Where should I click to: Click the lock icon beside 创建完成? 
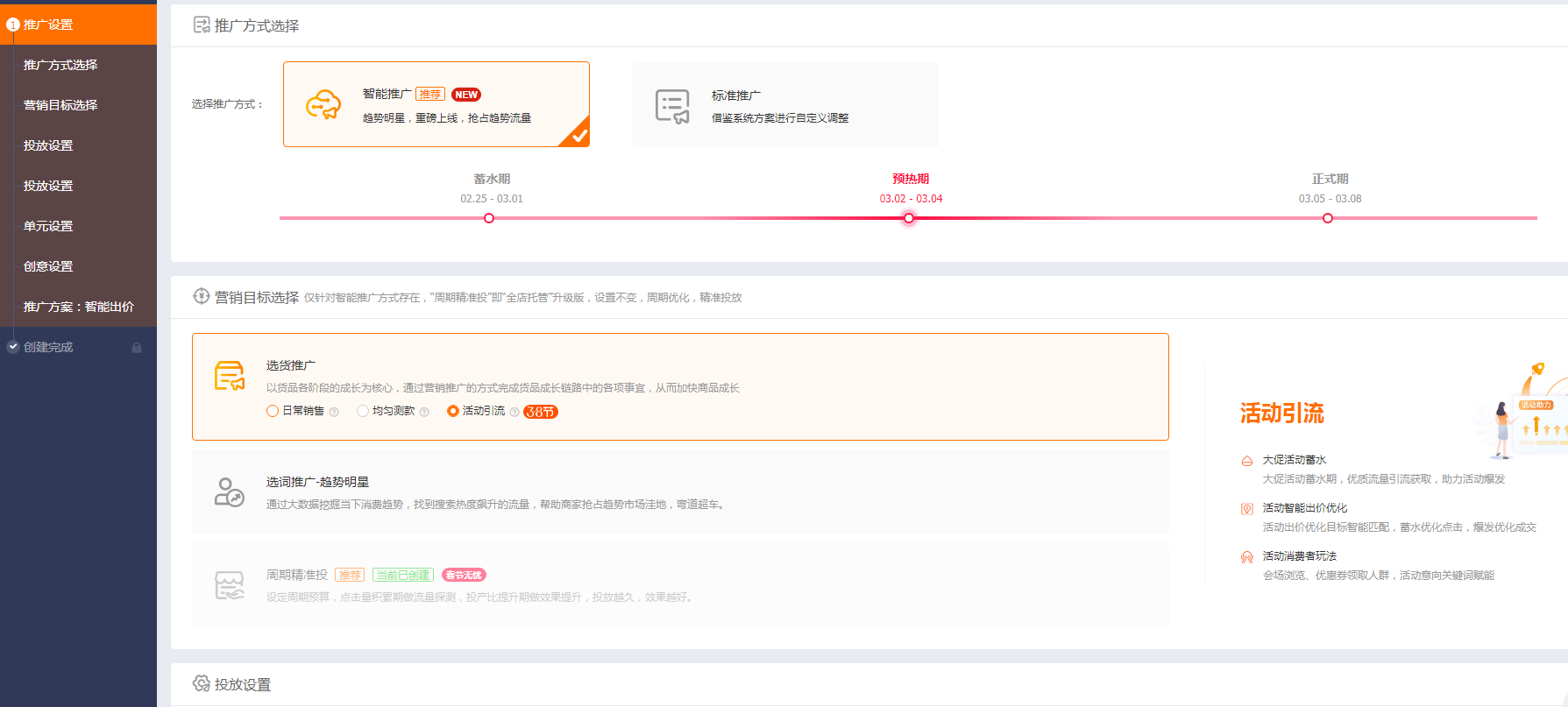tap(137, 348)
